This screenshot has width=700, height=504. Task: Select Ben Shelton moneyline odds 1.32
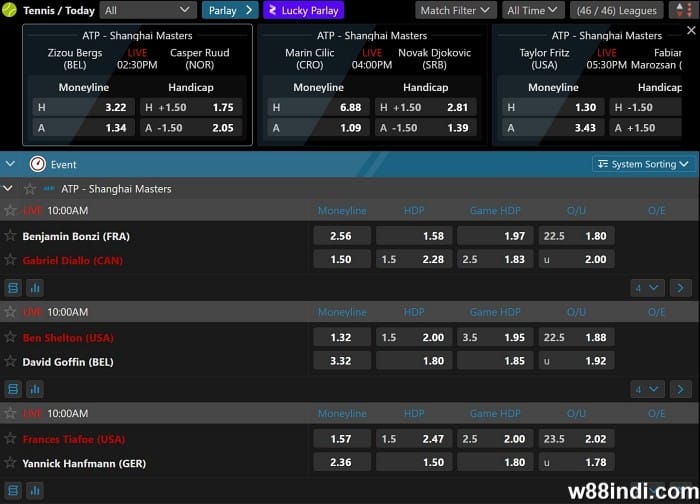(x=341, y=338)
